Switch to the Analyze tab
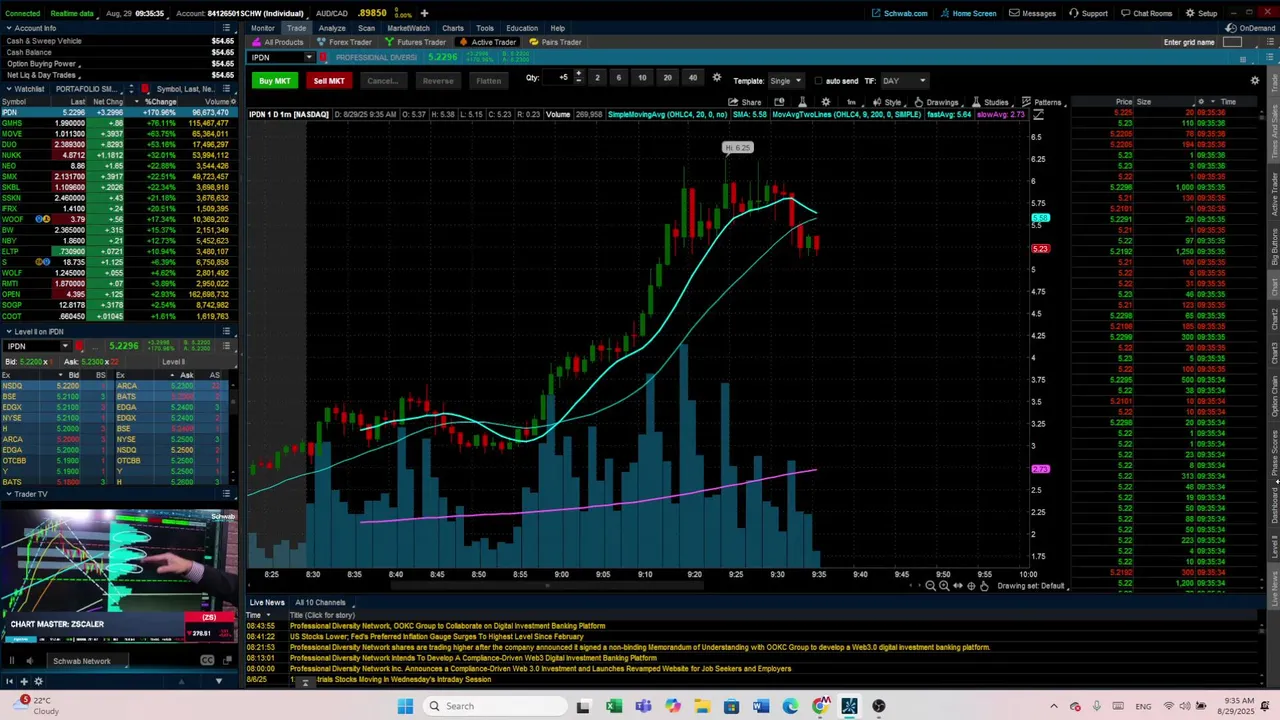Viewport: 1280px width, 720px height. point(332,28)
